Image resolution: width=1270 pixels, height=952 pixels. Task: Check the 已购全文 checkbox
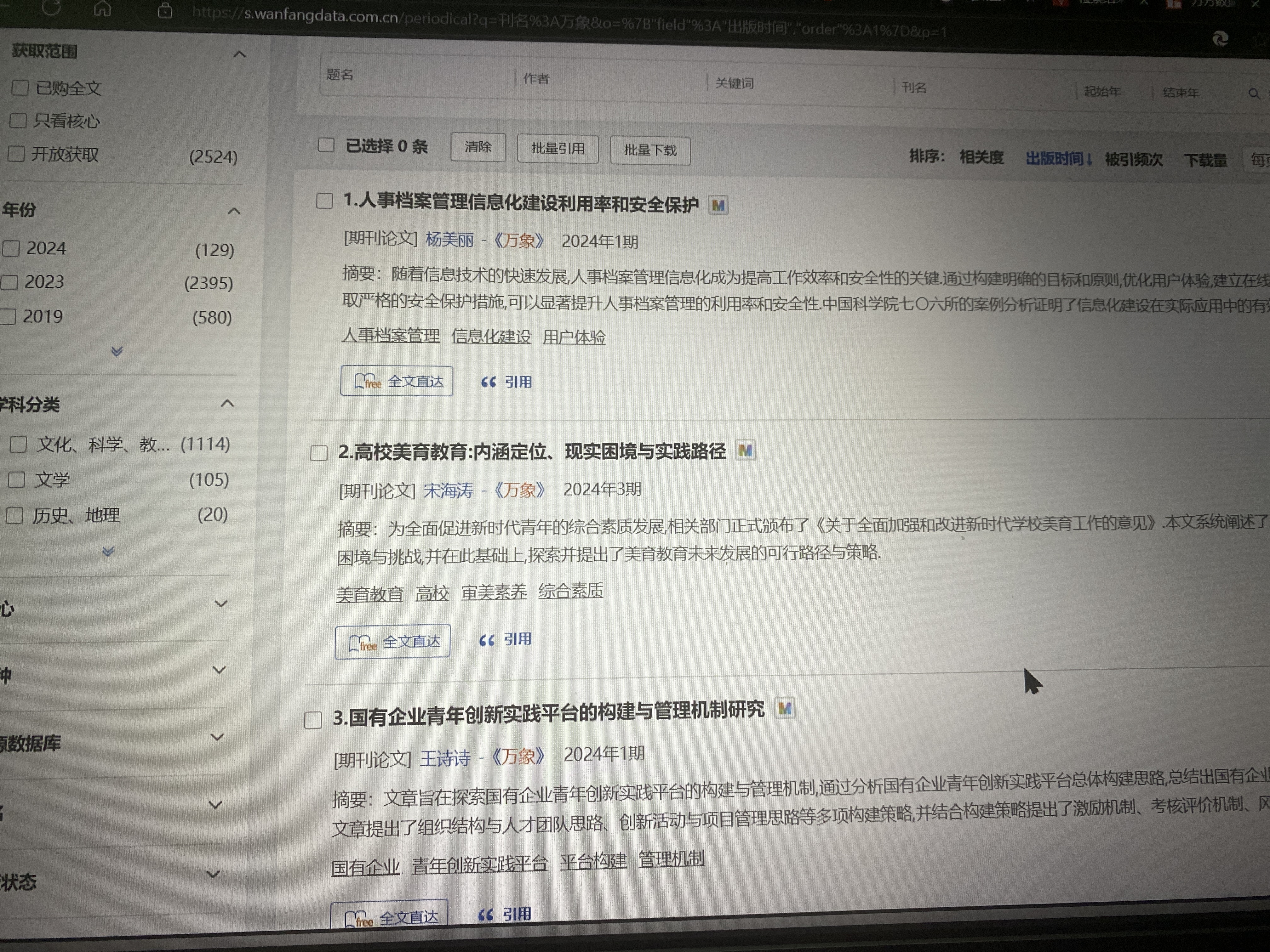(x=20, y=87)
